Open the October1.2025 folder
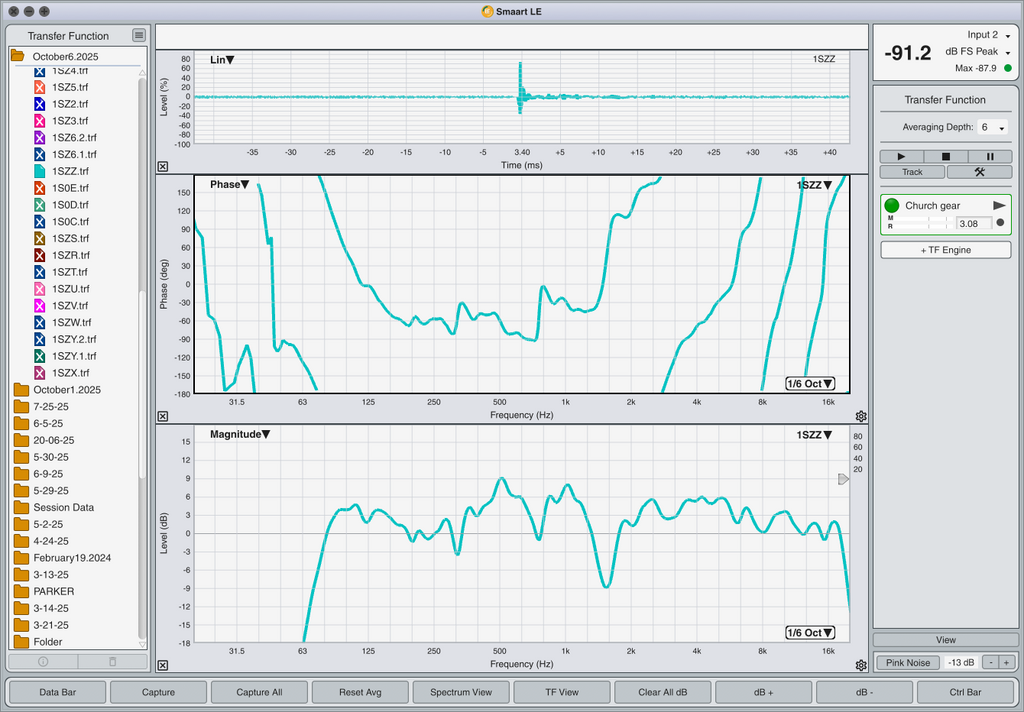The width and height of the screenshot is (1024, 712). [x=66, y=389]
